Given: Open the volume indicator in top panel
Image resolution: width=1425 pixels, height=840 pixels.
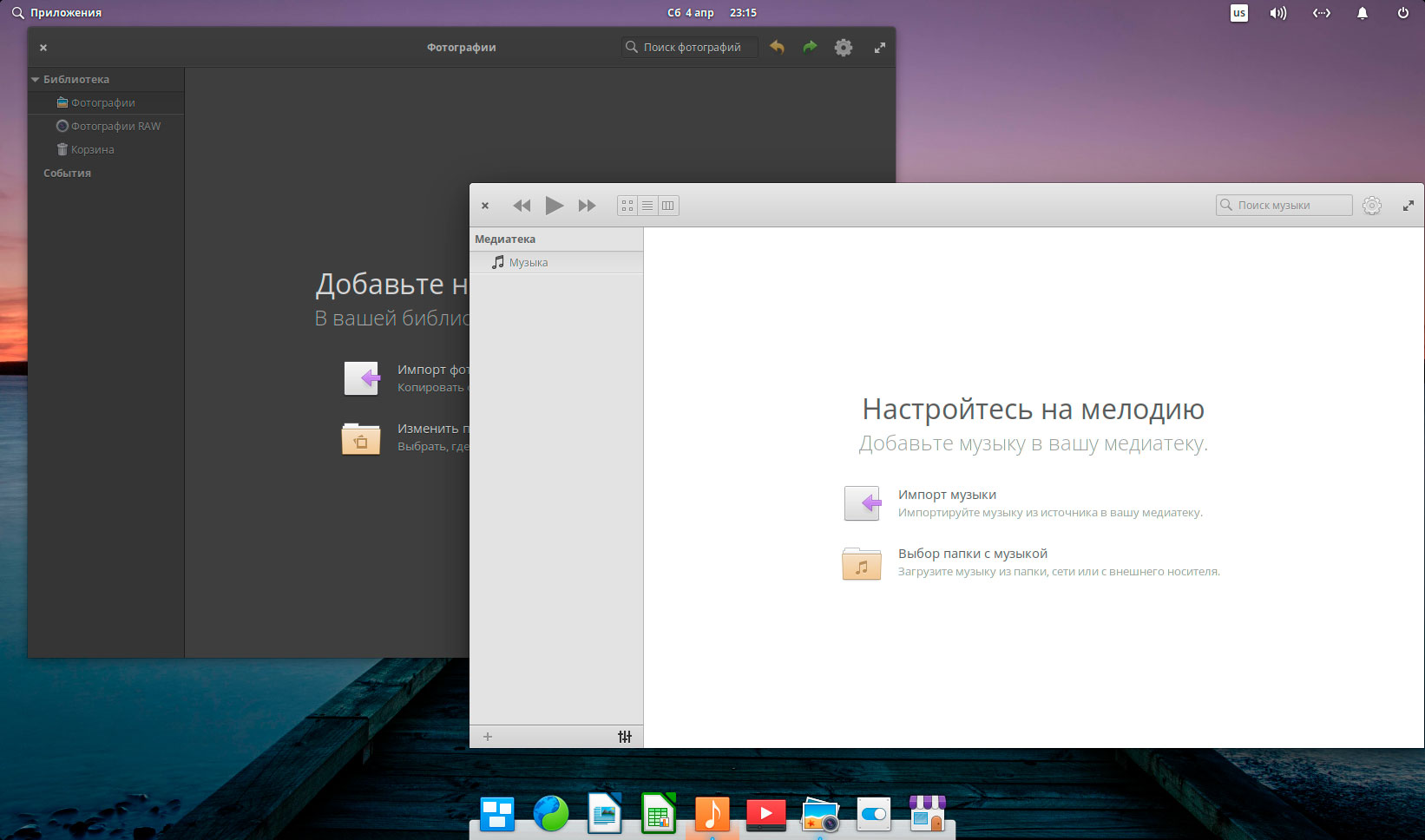Looking at the screenshot, I should click(x=1277, y=13).
